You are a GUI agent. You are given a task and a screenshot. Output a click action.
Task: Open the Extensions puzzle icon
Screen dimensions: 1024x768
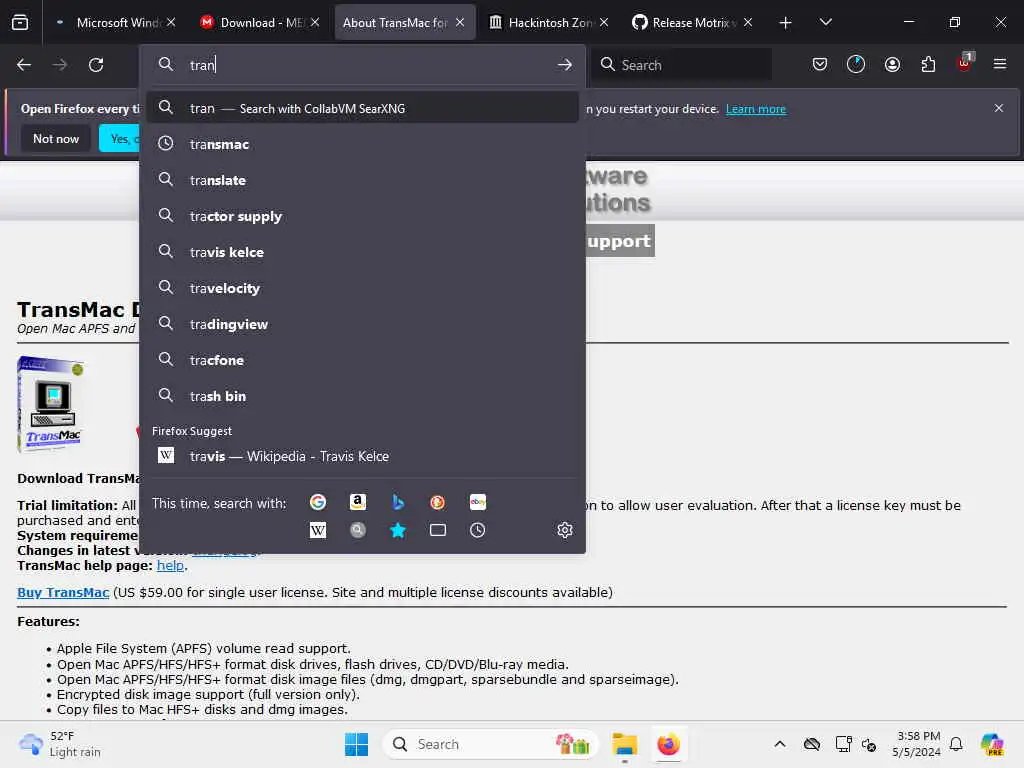tap(928, 64)
